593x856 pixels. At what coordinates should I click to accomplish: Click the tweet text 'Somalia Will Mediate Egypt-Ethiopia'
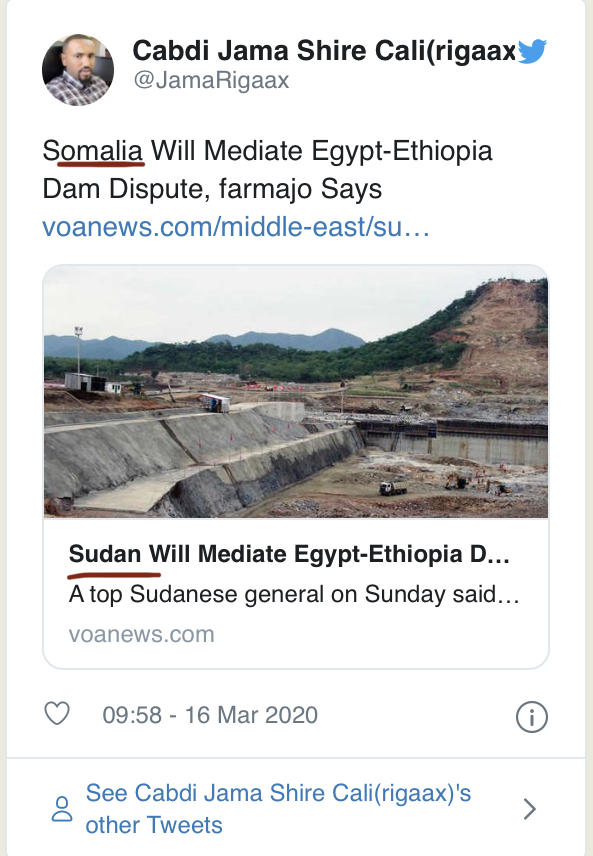268,151
